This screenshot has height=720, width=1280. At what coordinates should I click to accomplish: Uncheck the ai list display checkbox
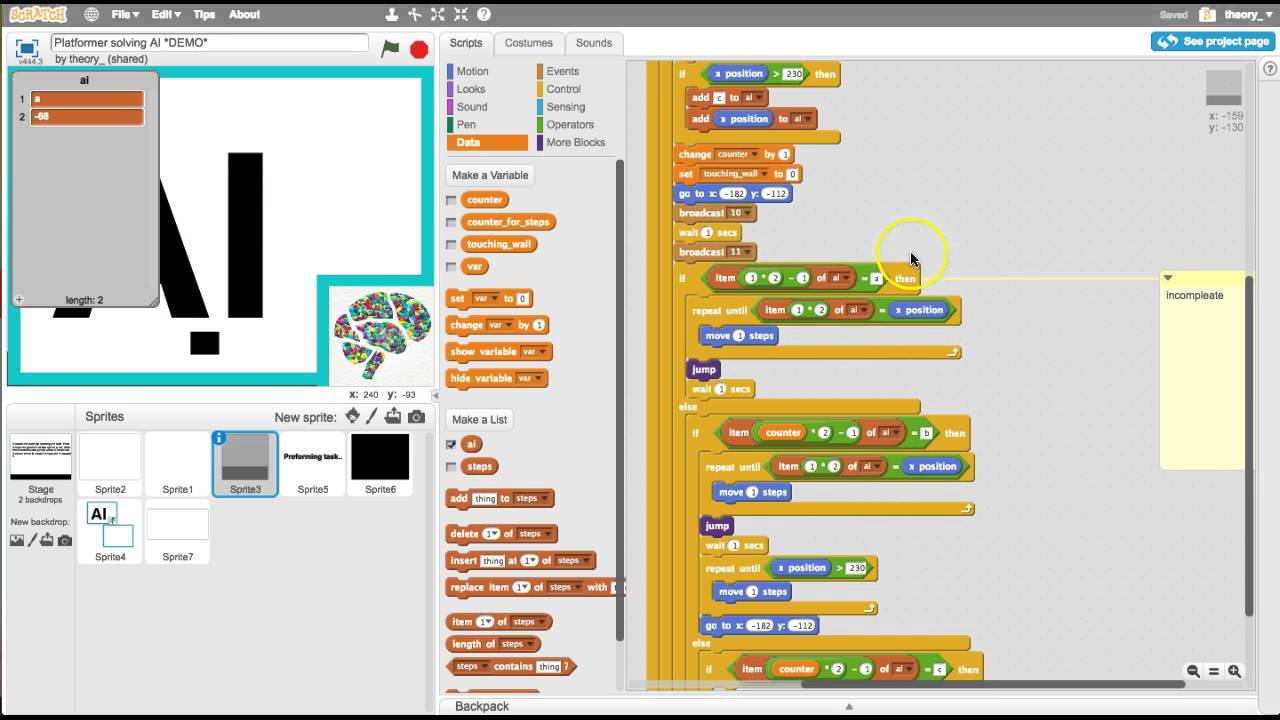pos(451,444)
